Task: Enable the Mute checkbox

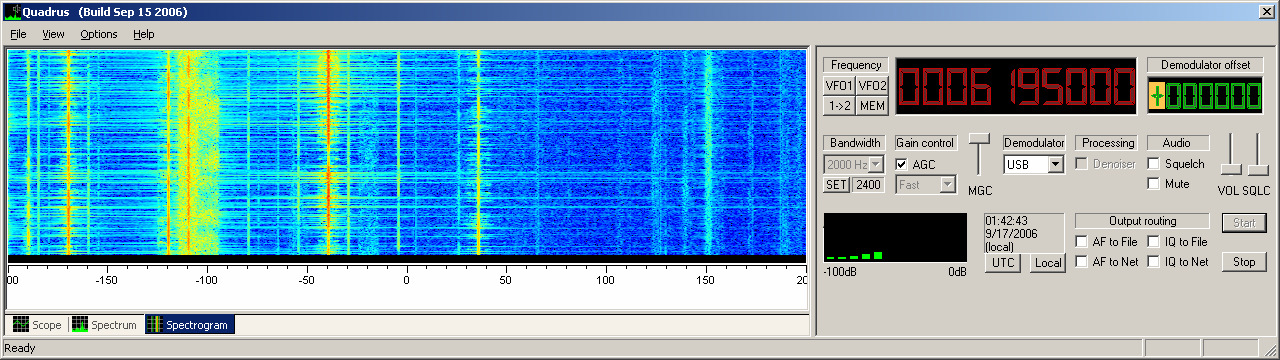Action: click(x=1154, y=184)
